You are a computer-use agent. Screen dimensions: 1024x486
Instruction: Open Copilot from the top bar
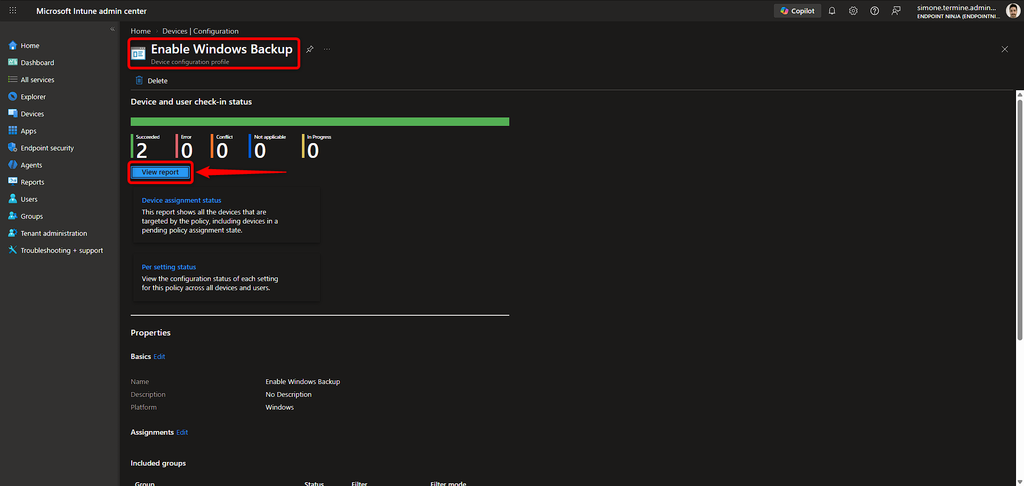[x=797, y=11]
